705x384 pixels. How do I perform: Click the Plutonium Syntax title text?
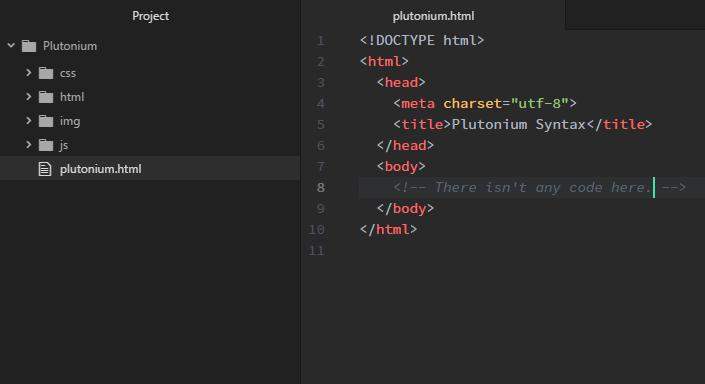[x=518, y=125]
